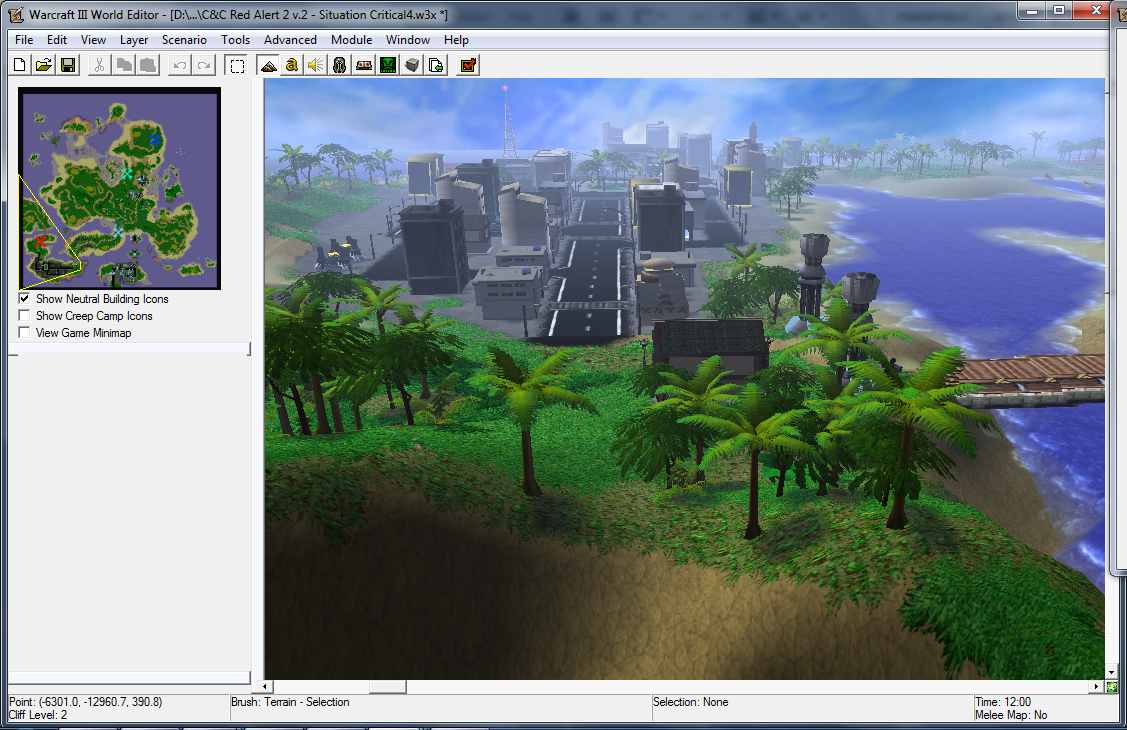1127x730 pixels.
Task: Open the Layer menu
Action: [134, 40]
